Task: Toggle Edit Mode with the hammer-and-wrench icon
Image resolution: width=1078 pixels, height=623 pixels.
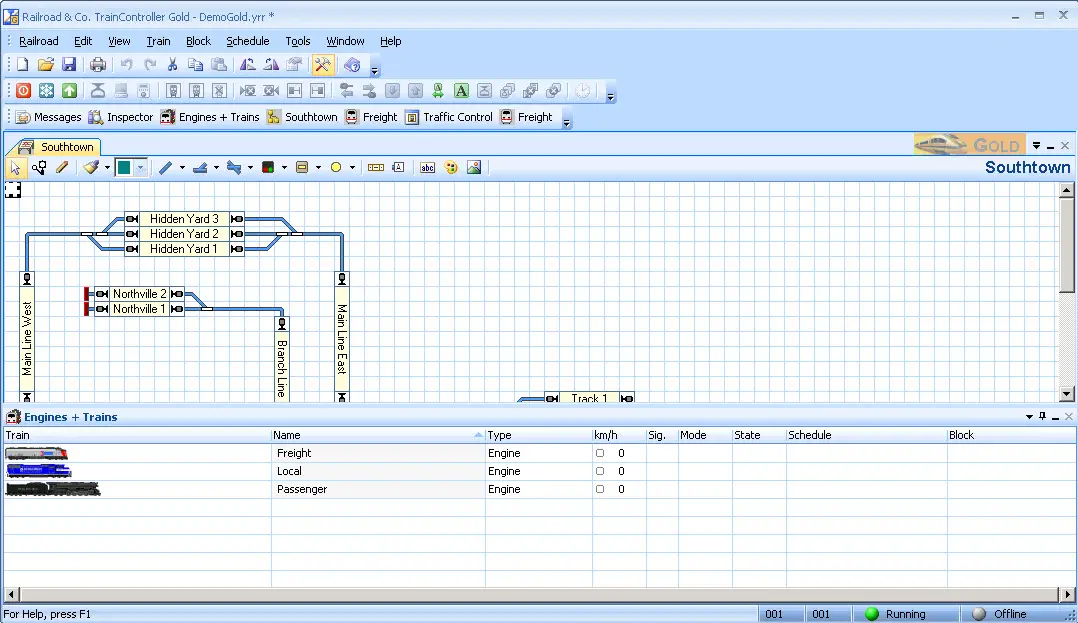Action: 322,65
